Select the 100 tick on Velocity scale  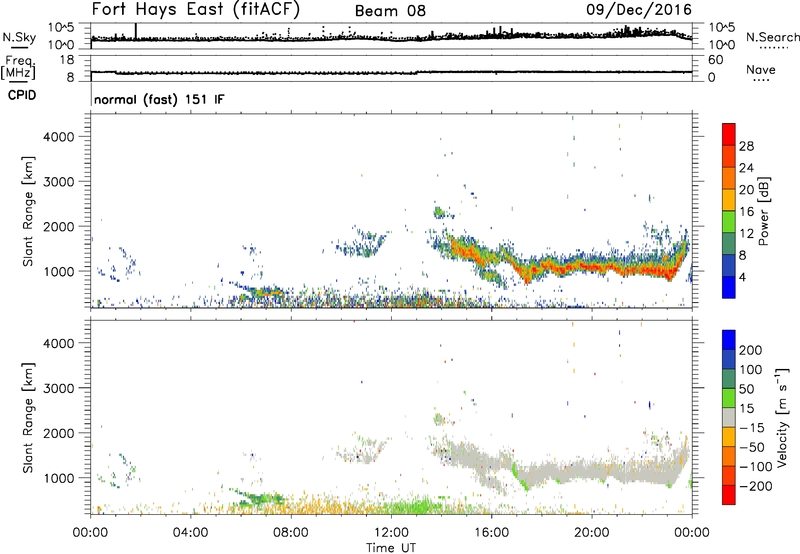(x=751, y=369)
